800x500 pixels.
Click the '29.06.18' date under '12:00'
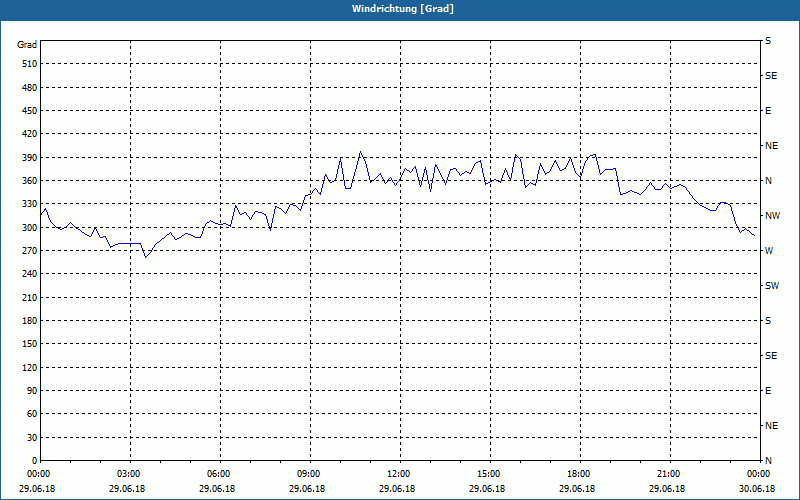397,489
